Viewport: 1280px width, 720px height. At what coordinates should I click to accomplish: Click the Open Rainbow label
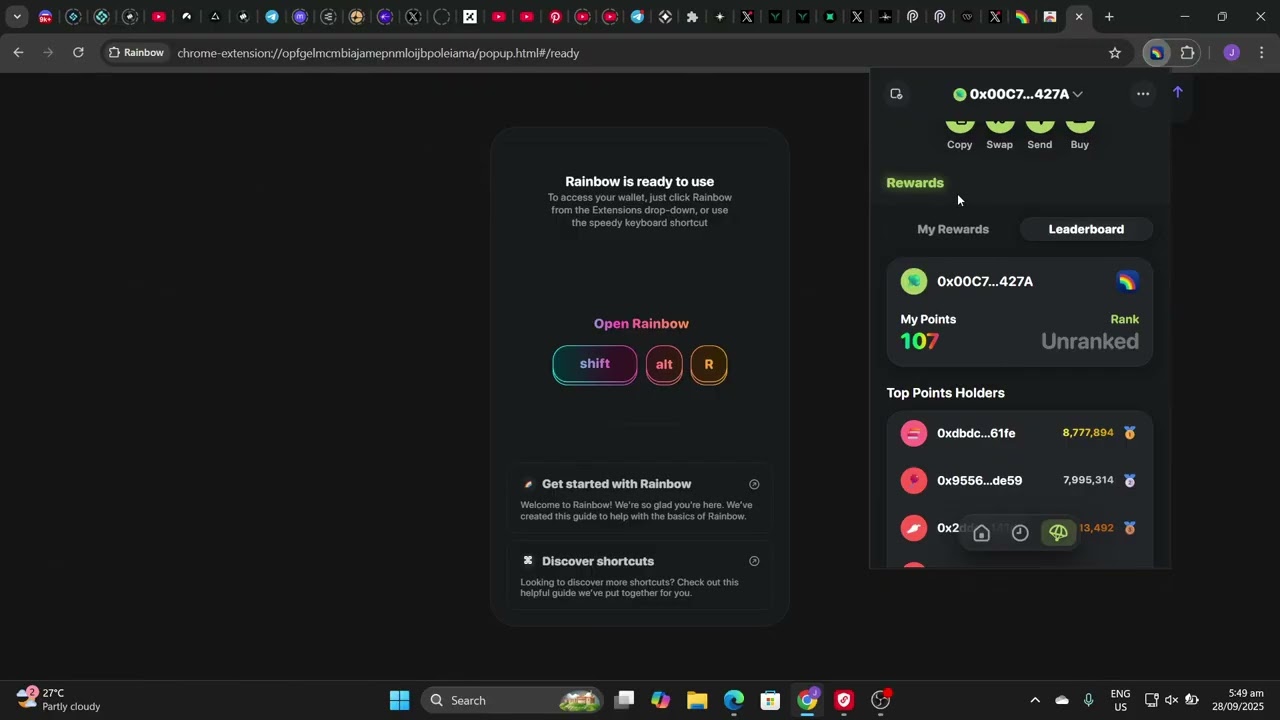(641, 324)
